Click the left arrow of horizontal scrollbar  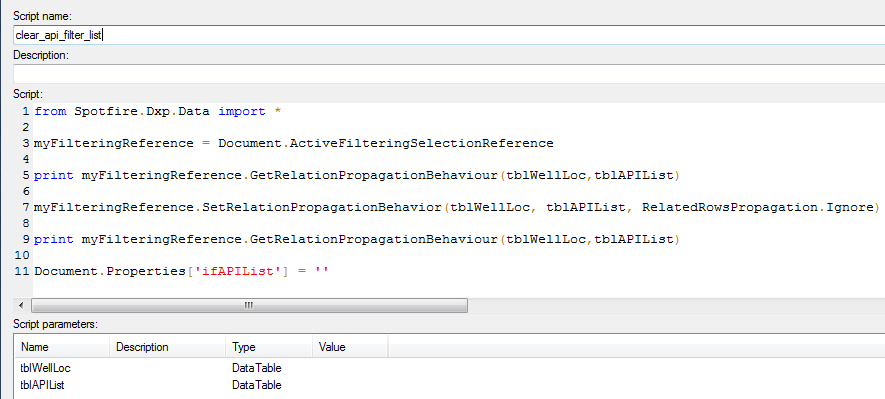pos(21,305)
